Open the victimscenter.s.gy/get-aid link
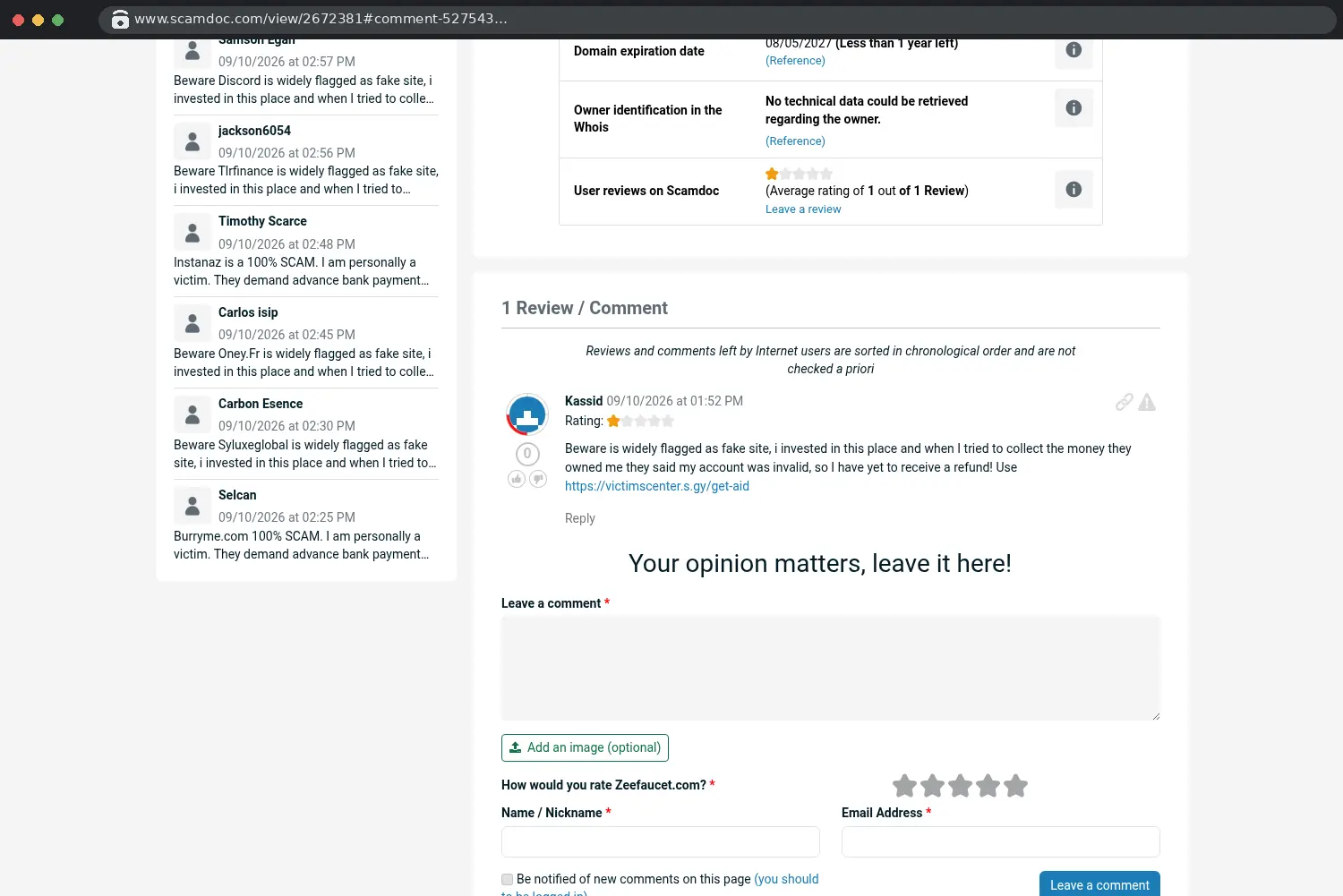This screenshot has height=896, width=1343. 657,486
